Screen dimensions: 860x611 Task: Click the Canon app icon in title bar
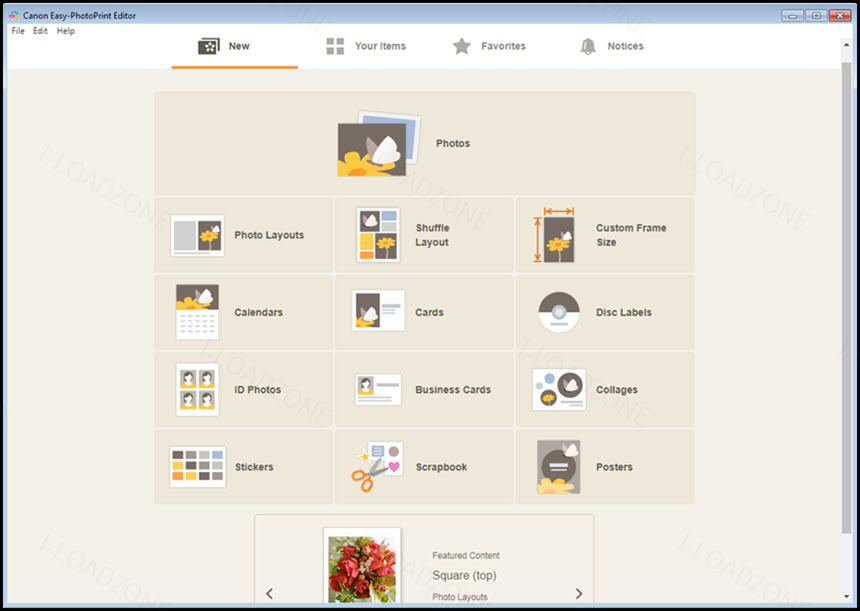(x=14, y=15)
